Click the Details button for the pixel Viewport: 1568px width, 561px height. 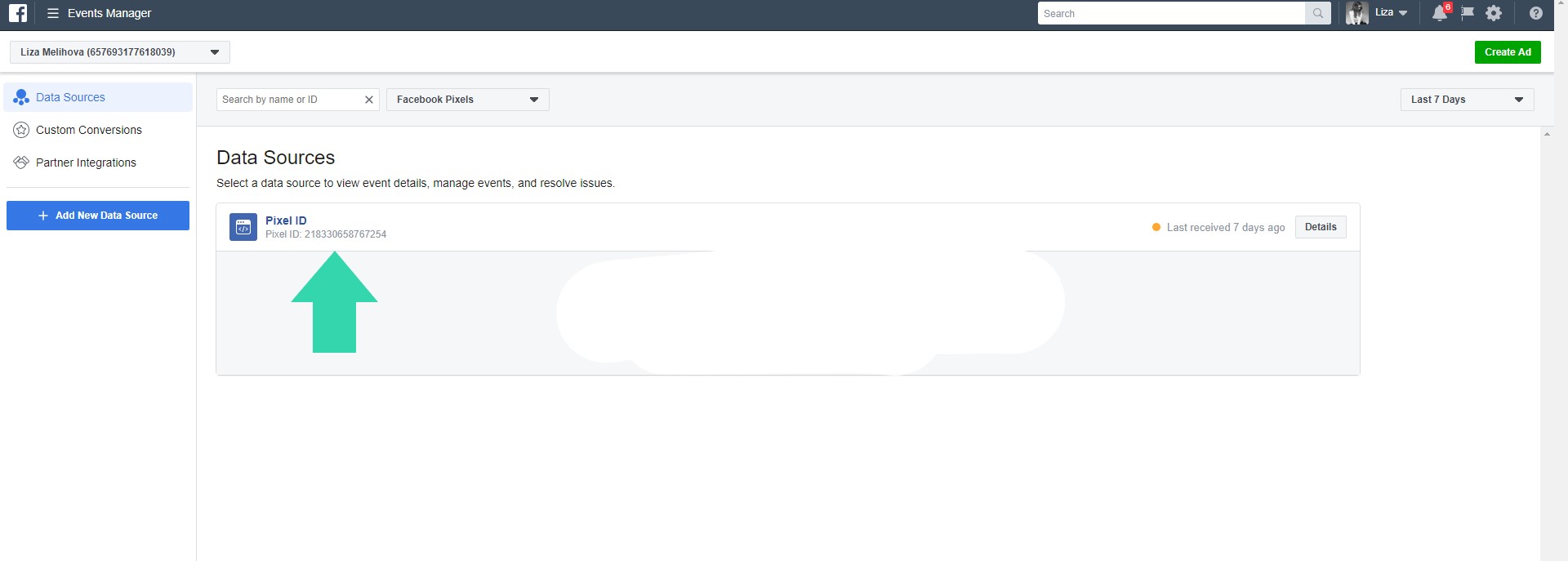coord(1321,227)
